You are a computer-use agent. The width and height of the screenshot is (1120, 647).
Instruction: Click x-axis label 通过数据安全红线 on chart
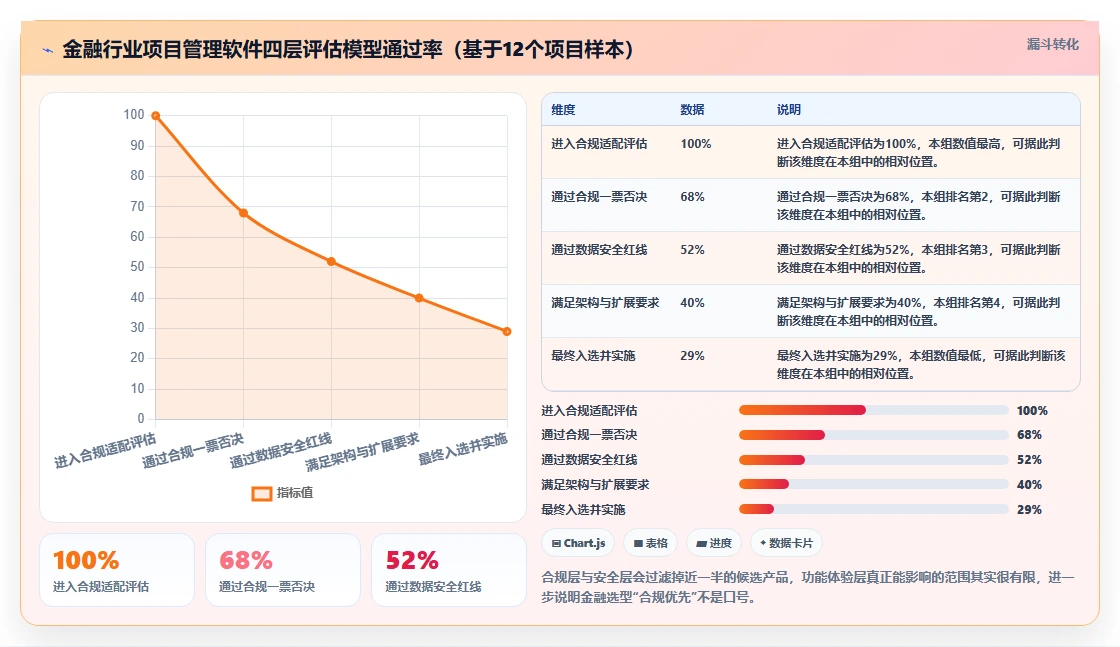coord(281,451)
